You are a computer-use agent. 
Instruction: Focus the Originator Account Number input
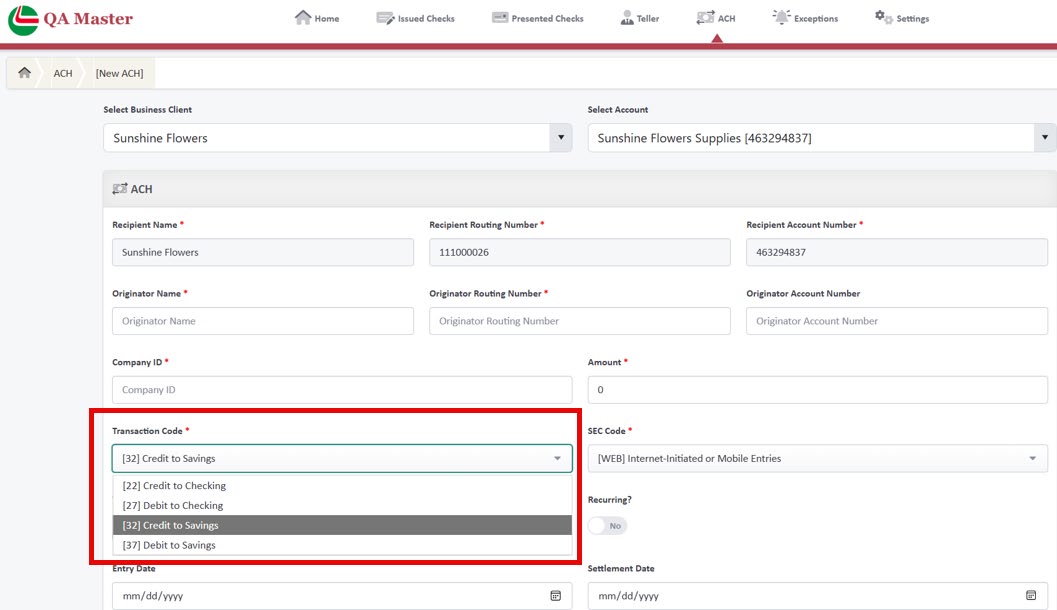897,321
